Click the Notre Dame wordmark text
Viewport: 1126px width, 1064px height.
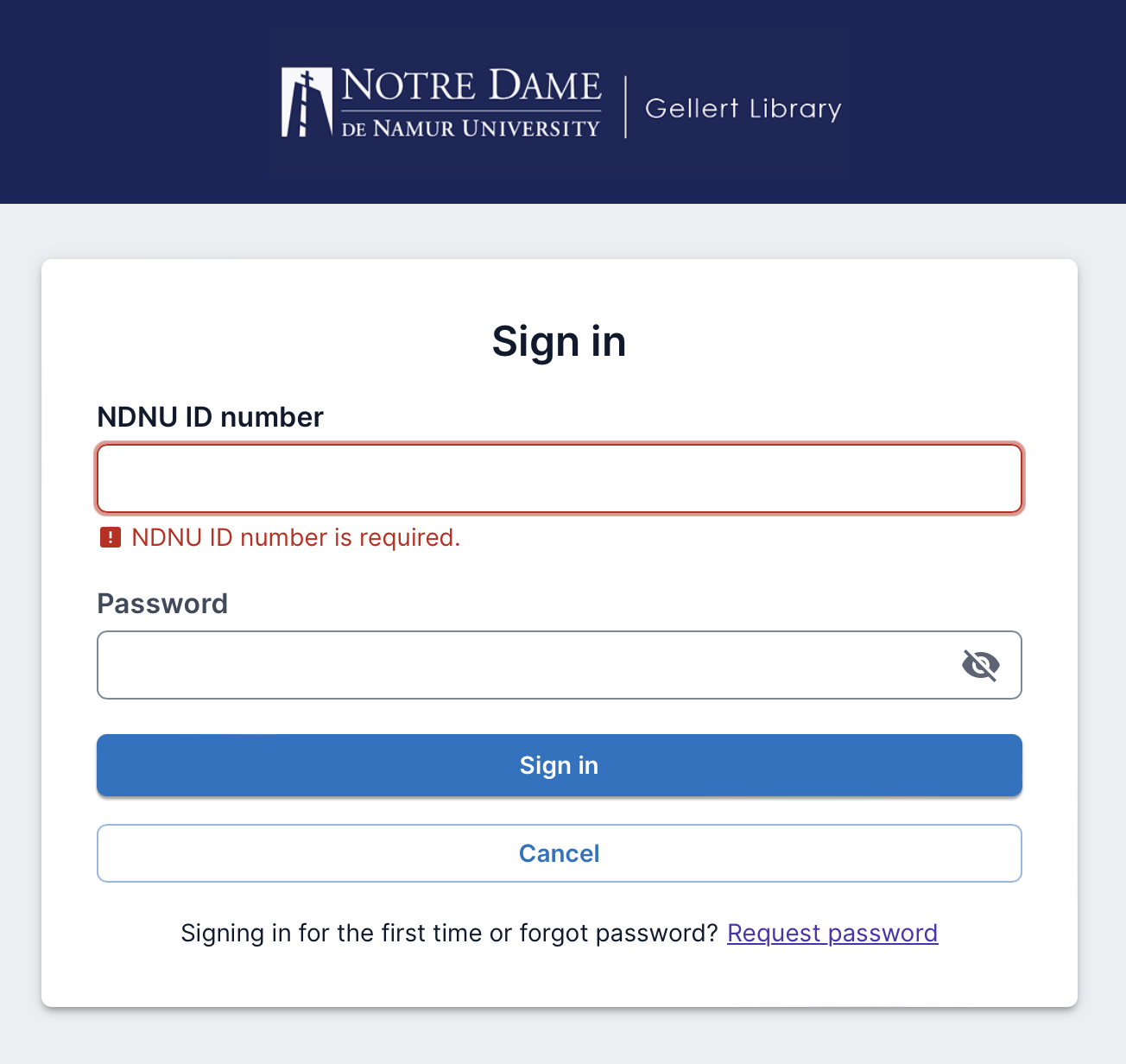click(471, 85)
